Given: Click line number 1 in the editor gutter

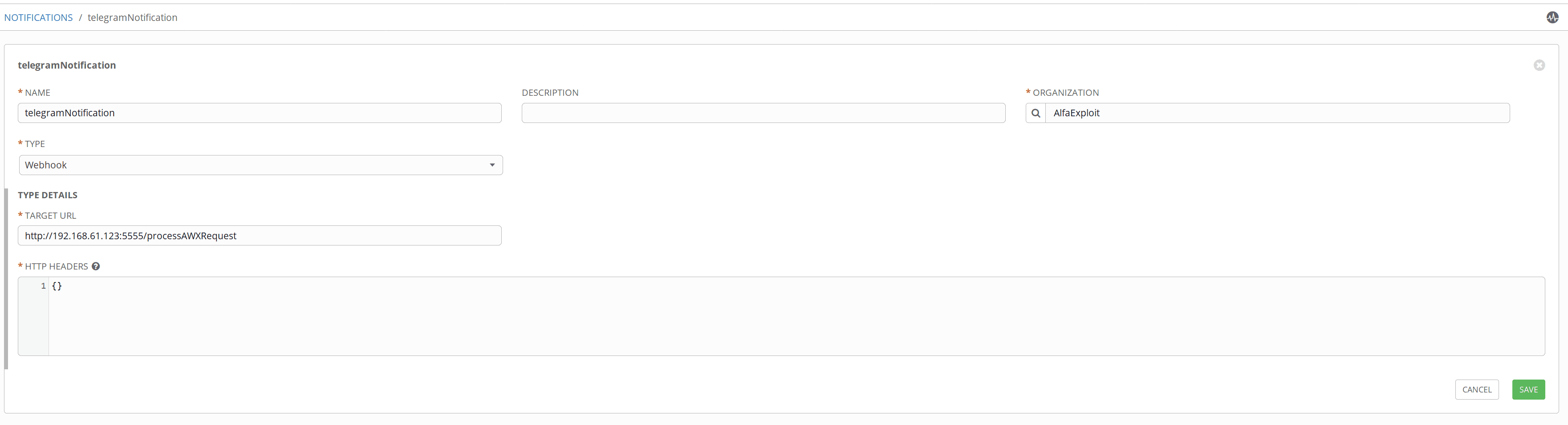Looking at the screenshot, I should coord(43,286).
